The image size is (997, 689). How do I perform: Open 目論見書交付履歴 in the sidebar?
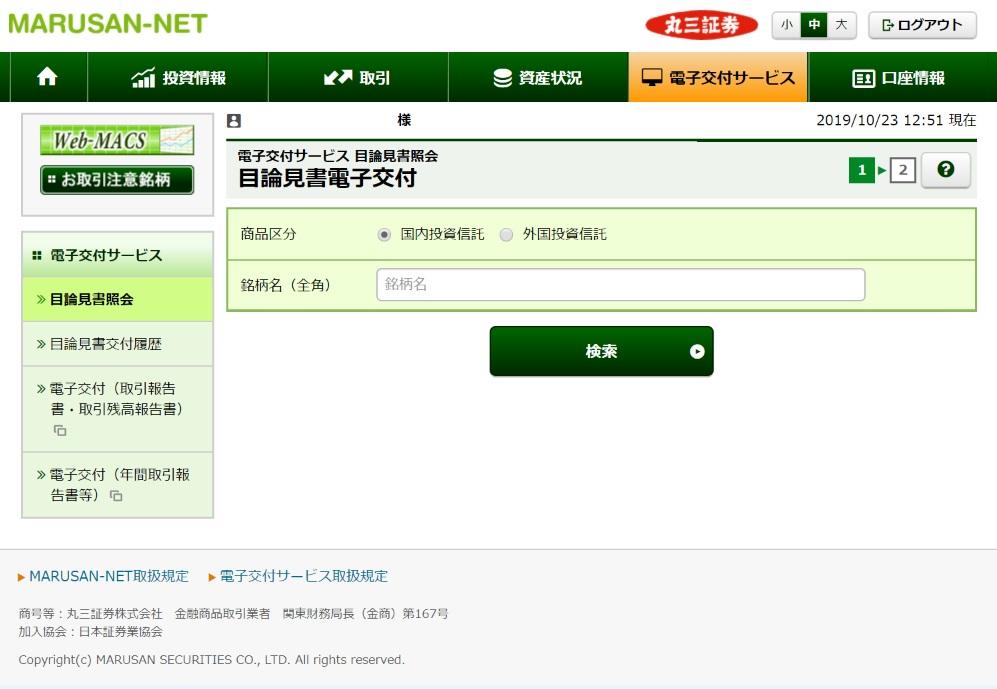(118, 344)
